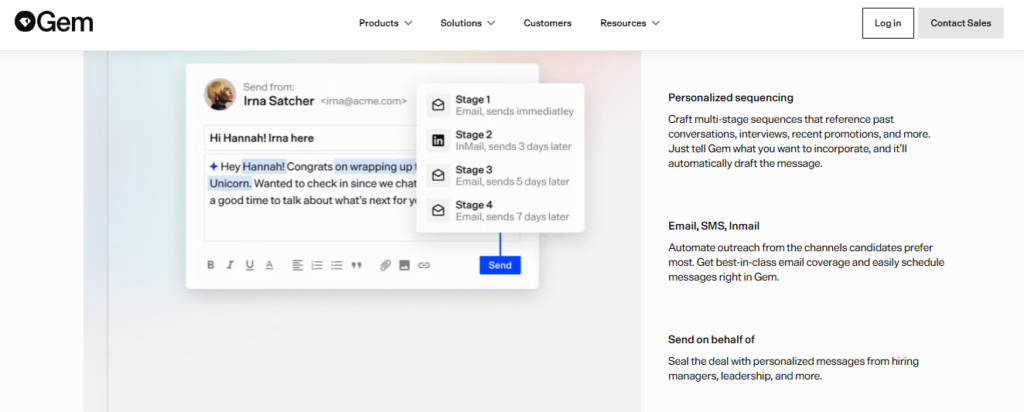1024x412 pixels.
Task: Select the 'Stage 2' label
Action: (474, 135)
